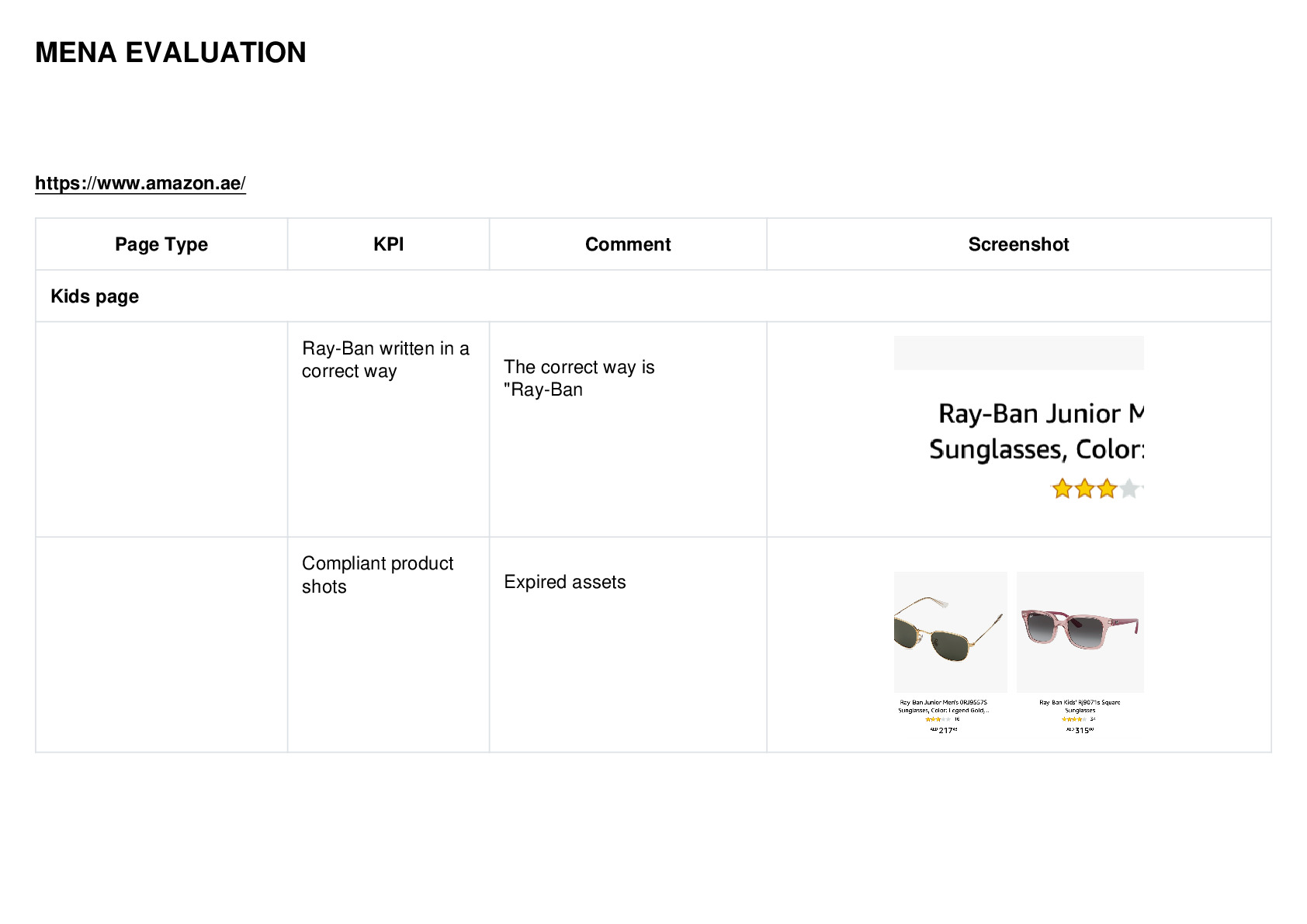Screen dimensions: 1307x924
Task: Click the Comment column header
Action: pos(628,244)
